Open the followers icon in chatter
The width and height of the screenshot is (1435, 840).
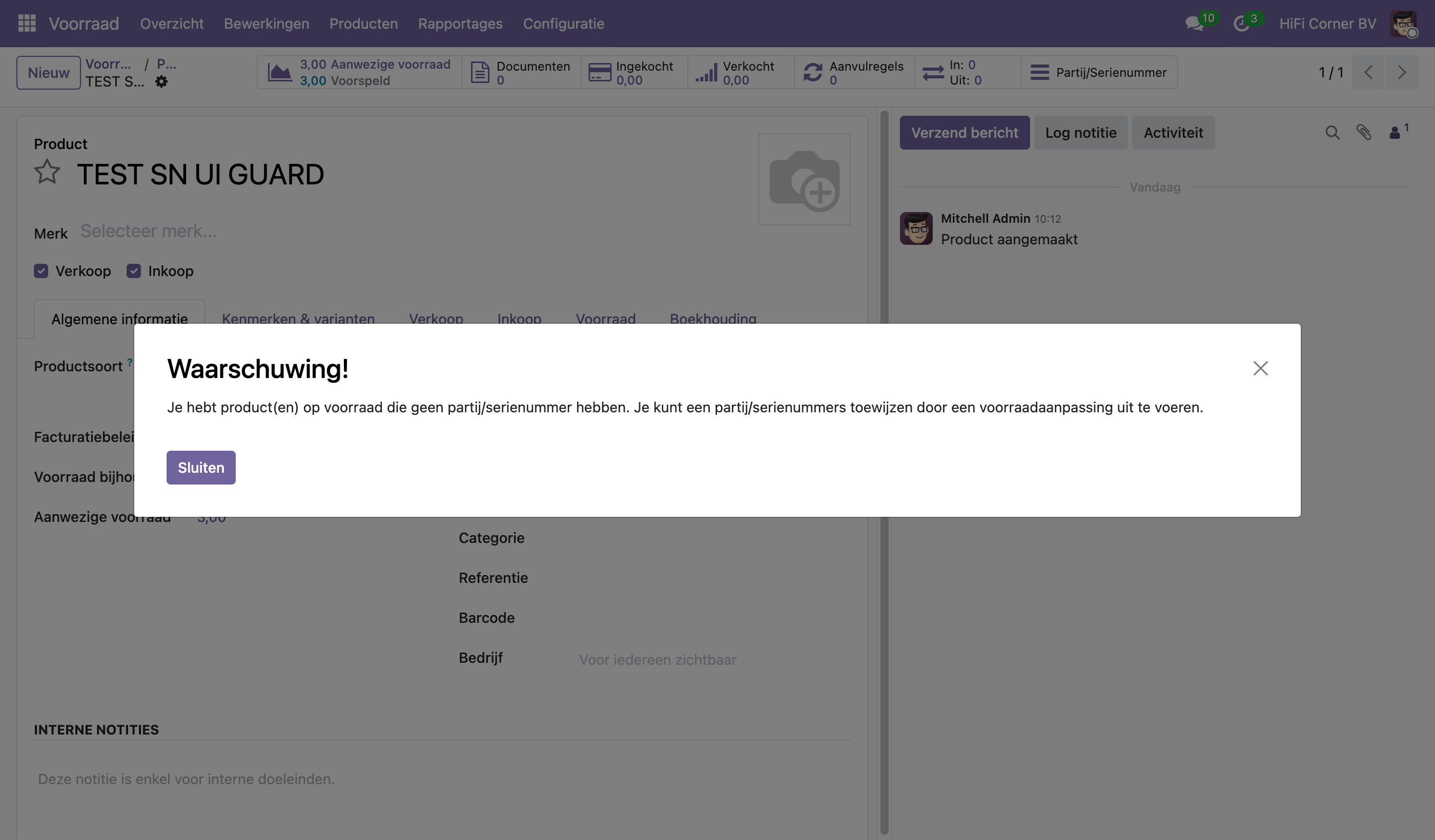[1396, 133]
